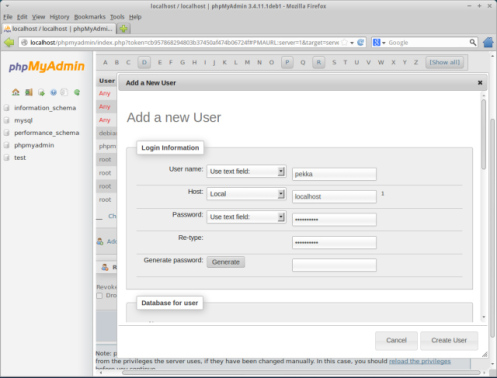Open a new Firefox tab with plus icon
The image size is (497, 378).
click(x=124, y=29)
